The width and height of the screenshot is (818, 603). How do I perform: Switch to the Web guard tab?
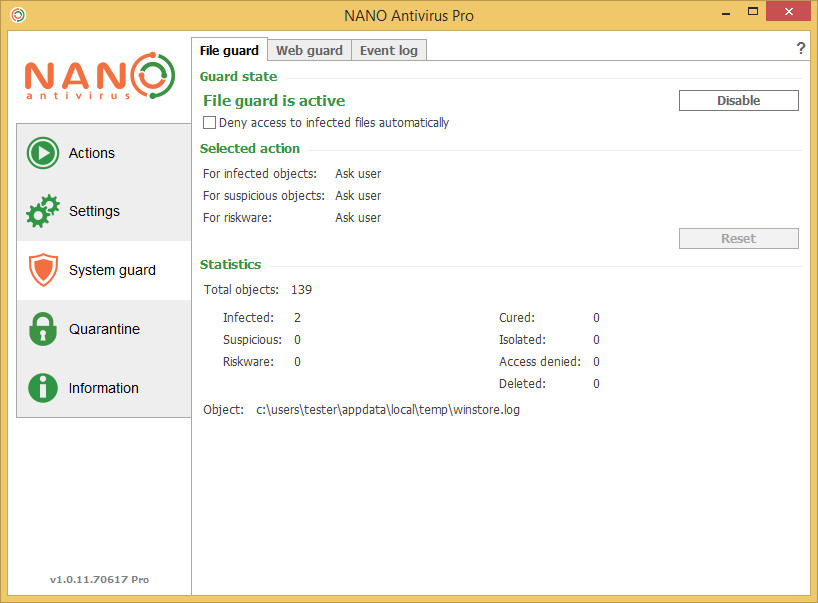(309, 51)
